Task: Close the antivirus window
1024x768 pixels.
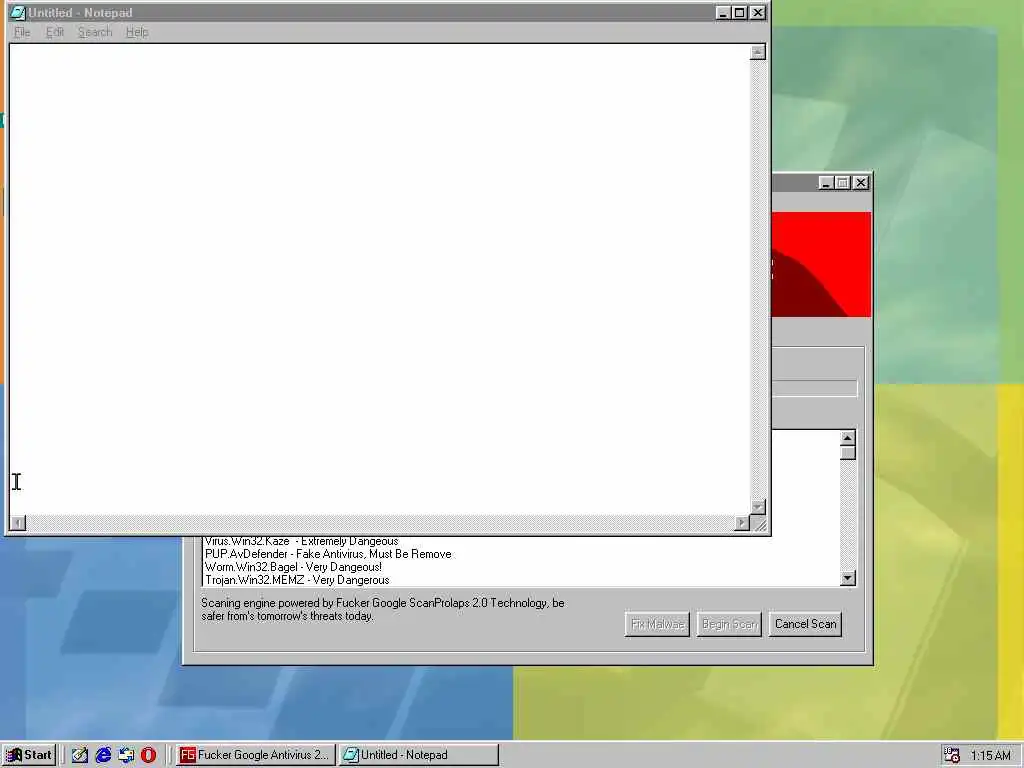Action: coord(861,183)
